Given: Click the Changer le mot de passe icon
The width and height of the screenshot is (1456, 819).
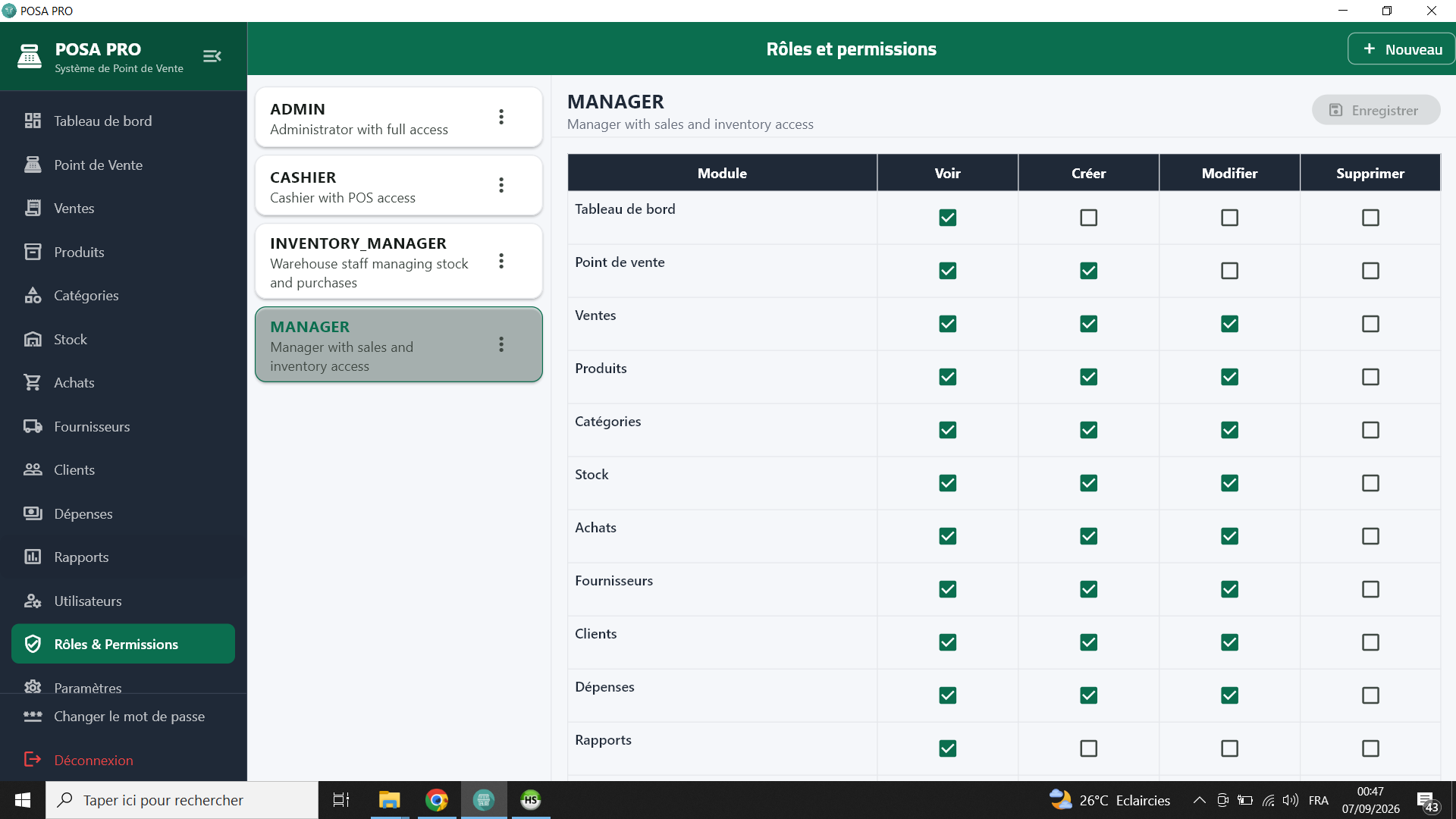Looking at the screenshot, I should point(33,716).
